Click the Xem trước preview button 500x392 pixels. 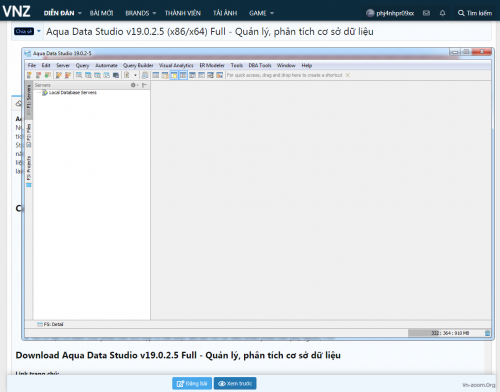click(x=235, y=383)
